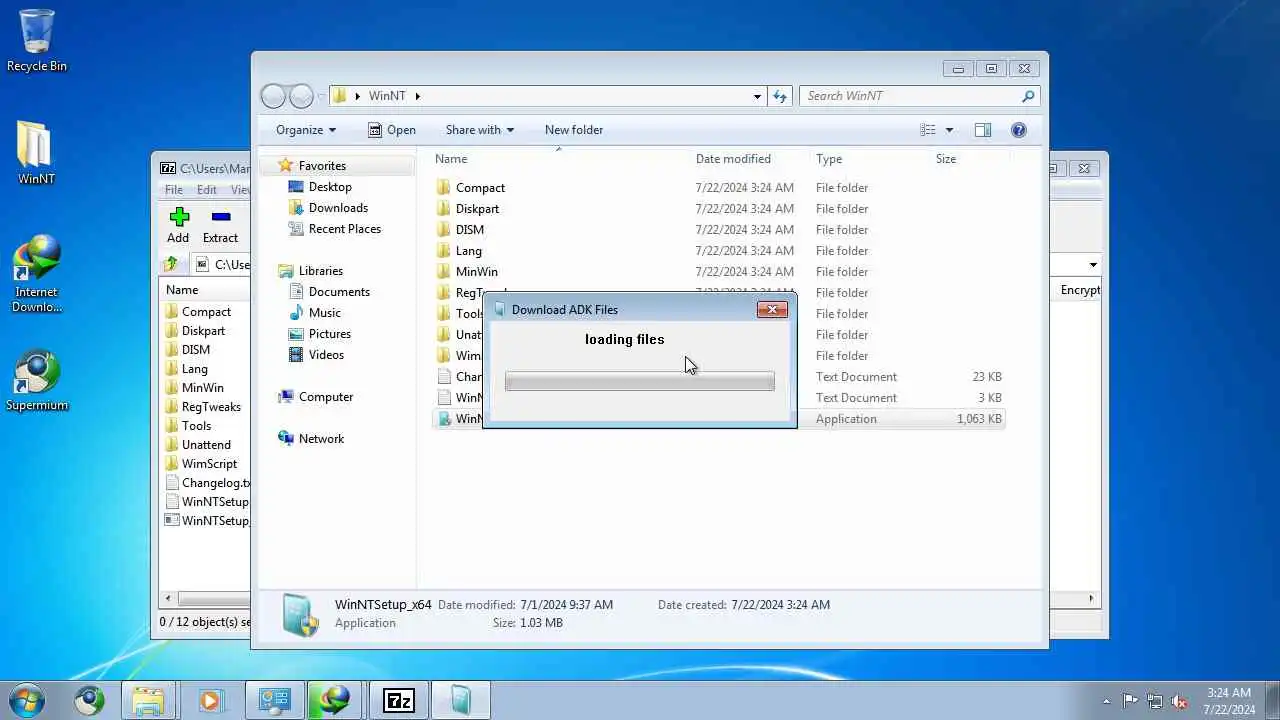Select Recent Places in navigation pane

click(334, 229)
